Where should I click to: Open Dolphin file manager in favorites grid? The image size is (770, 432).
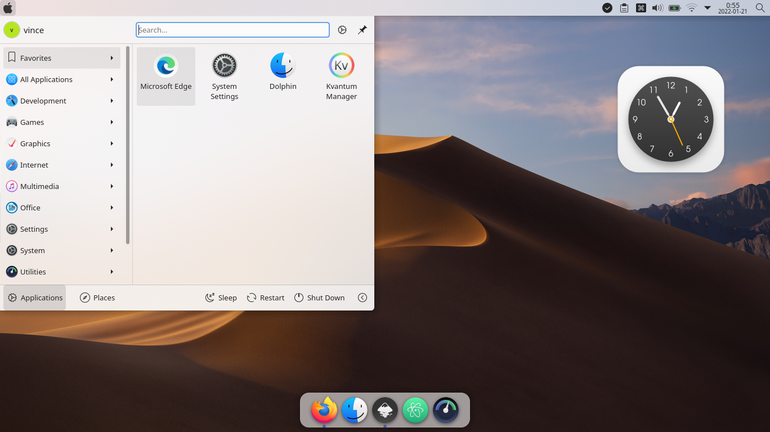[x=283, y=76]
